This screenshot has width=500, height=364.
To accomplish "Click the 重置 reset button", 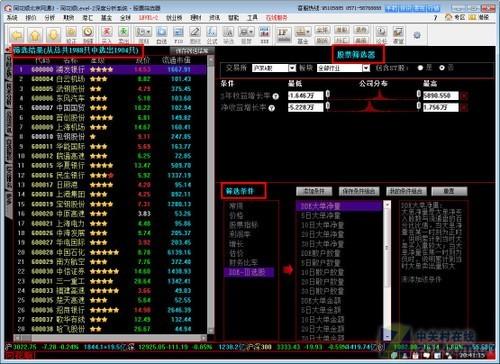I will point(449,191).
